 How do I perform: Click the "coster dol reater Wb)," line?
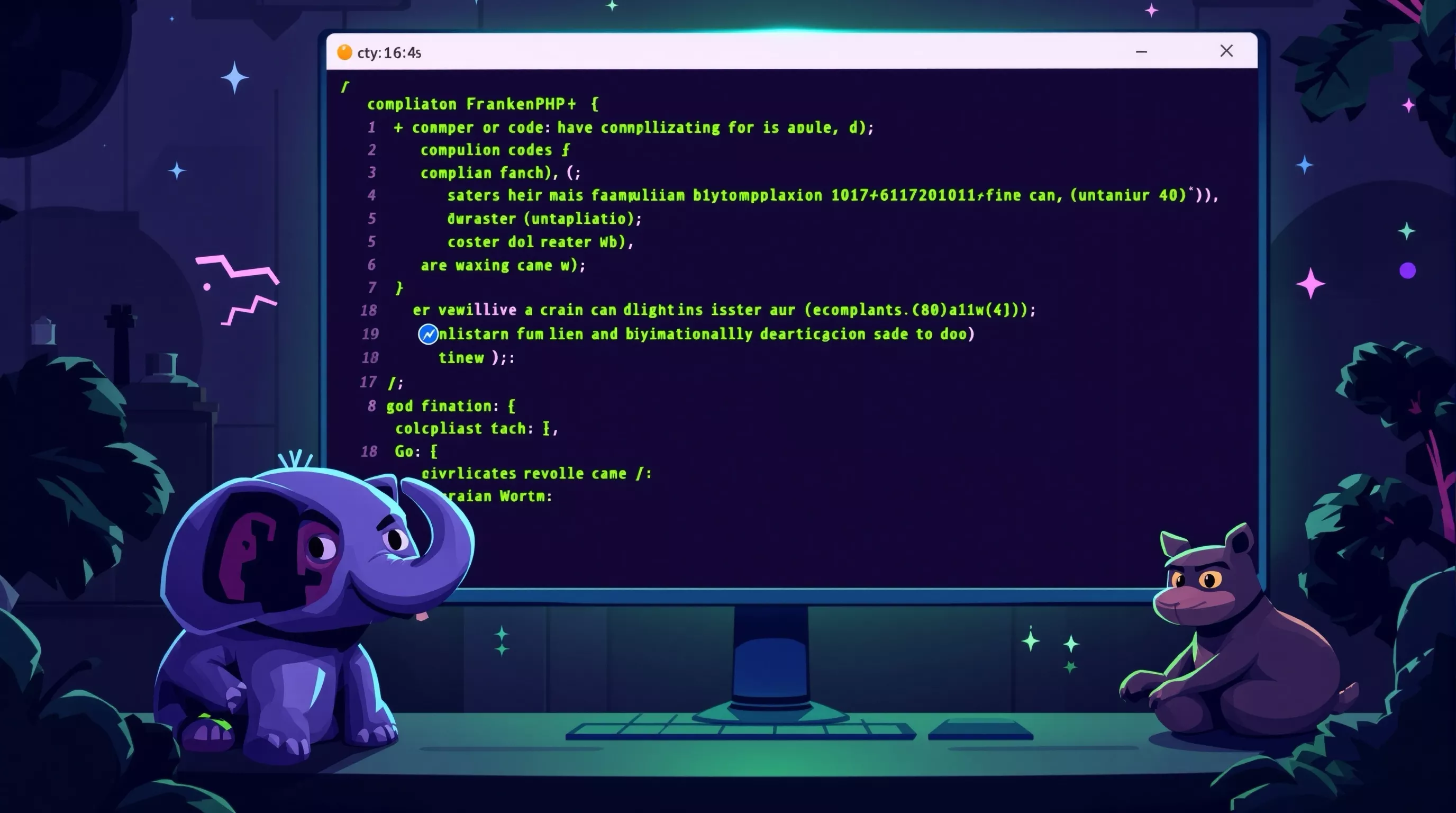(x=540, y=242)
